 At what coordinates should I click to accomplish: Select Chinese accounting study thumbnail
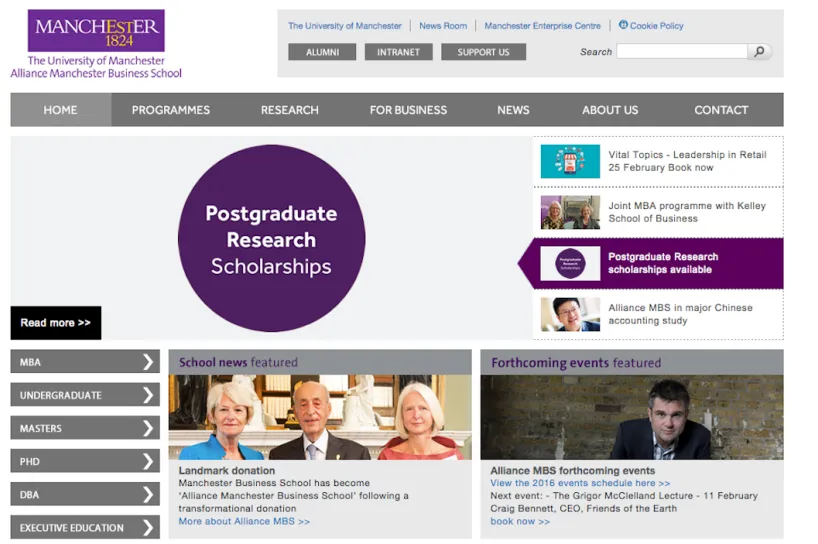(570, 315)
